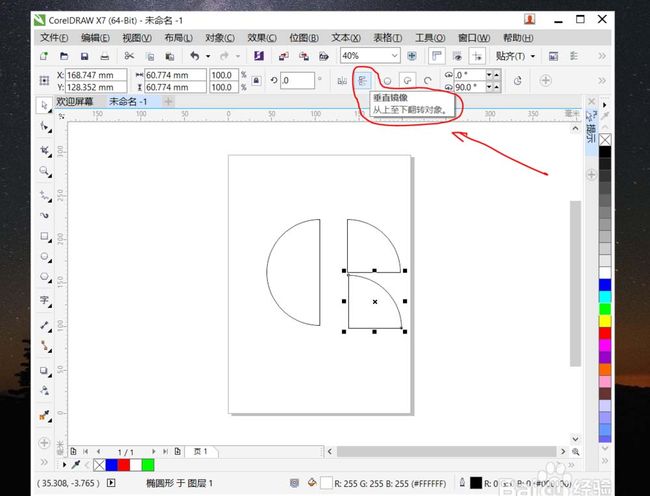Viewport: 650px width, 496px height.
Task: Cut selection with the scissors icon
Action: [129, 56]
